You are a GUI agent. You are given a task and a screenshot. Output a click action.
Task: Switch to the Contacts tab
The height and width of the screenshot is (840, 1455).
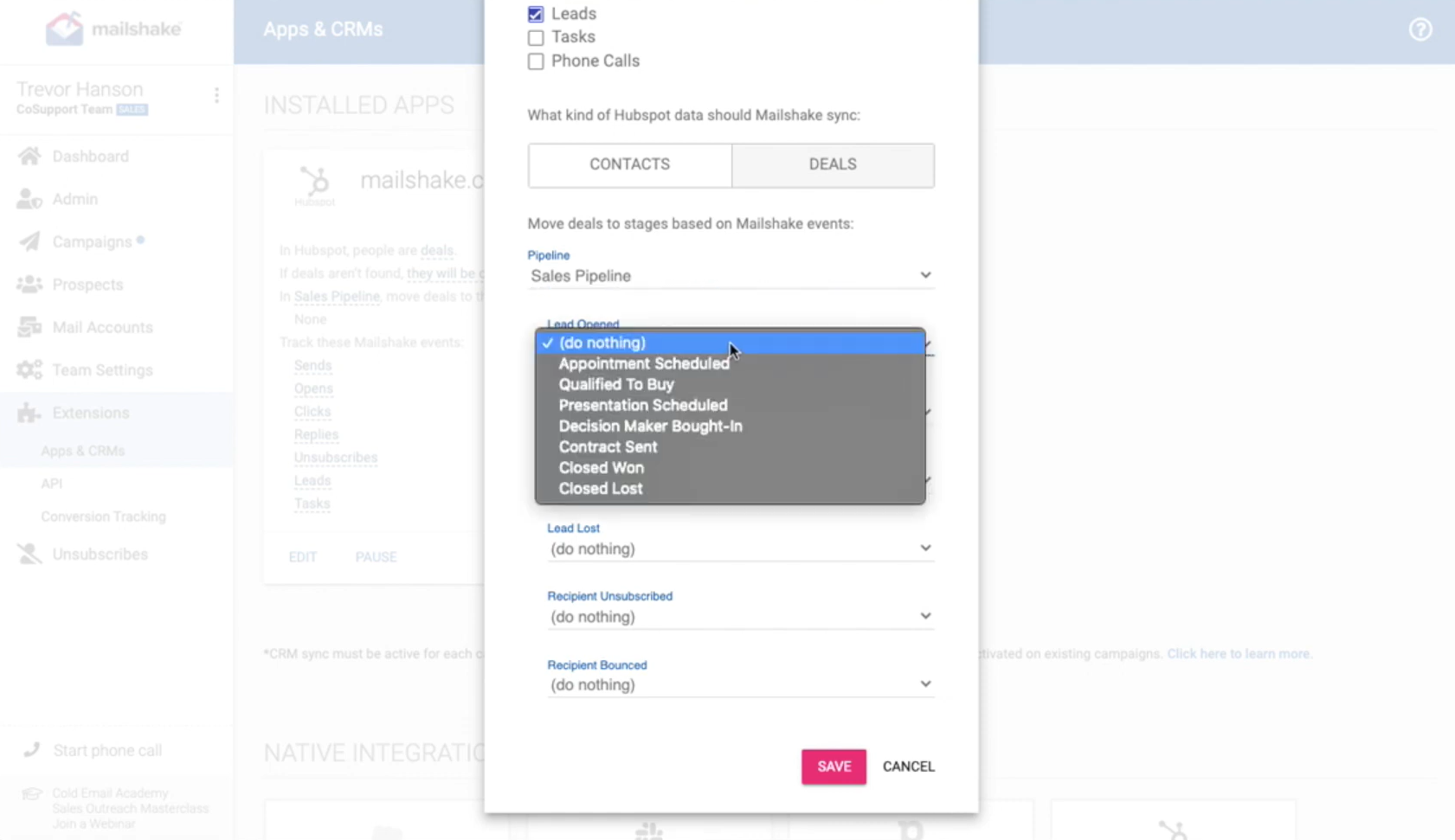(629, 164)
